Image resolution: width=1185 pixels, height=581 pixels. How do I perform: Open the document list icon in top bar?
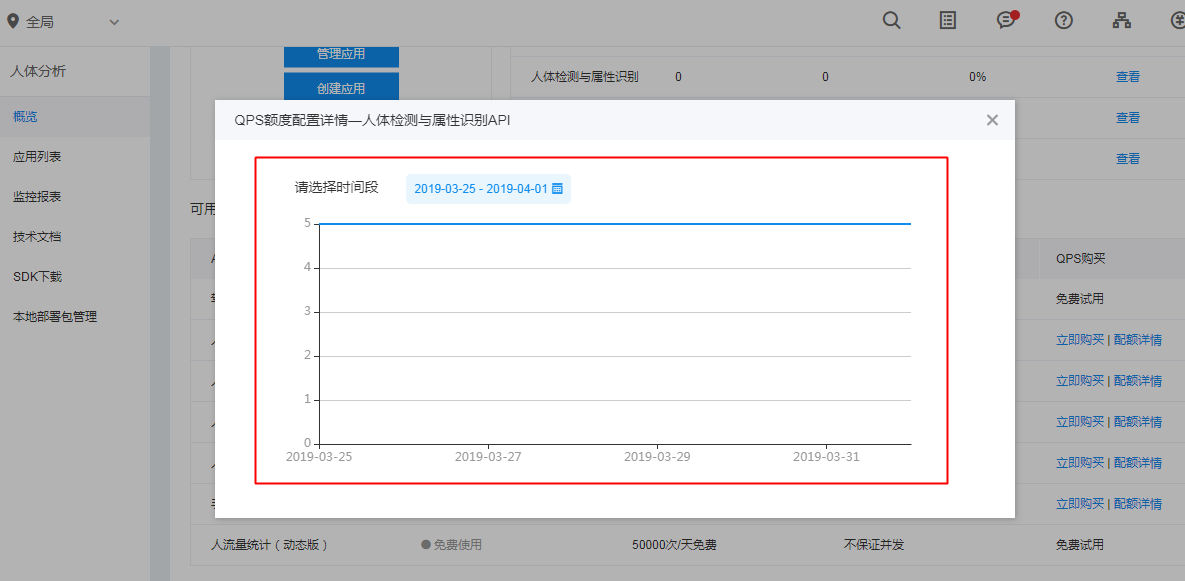click(x=948, y=21)
